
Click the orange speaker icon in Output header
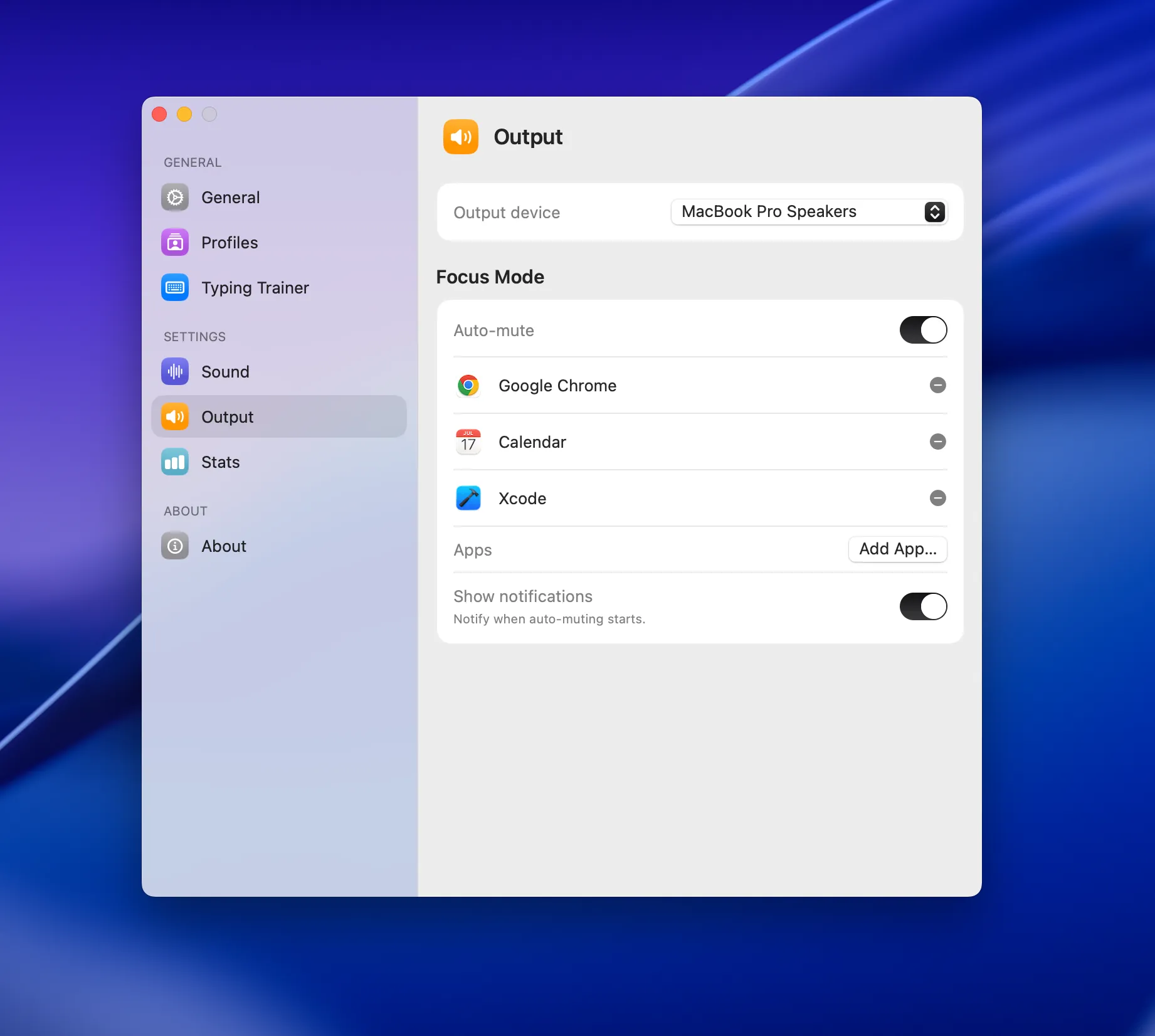coord(461,137)
